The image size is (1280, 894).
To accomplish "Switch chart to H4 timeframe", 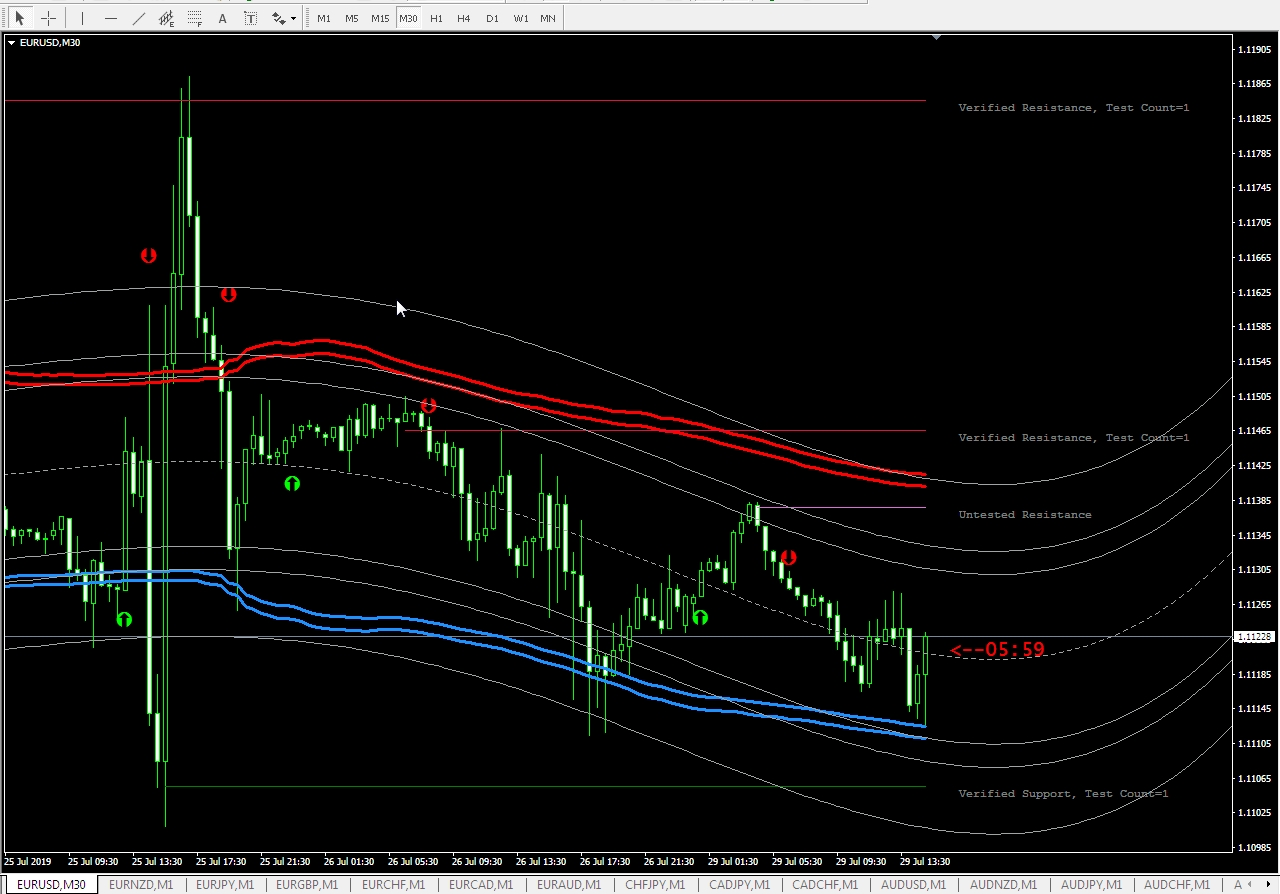I will tap(464, 18).
